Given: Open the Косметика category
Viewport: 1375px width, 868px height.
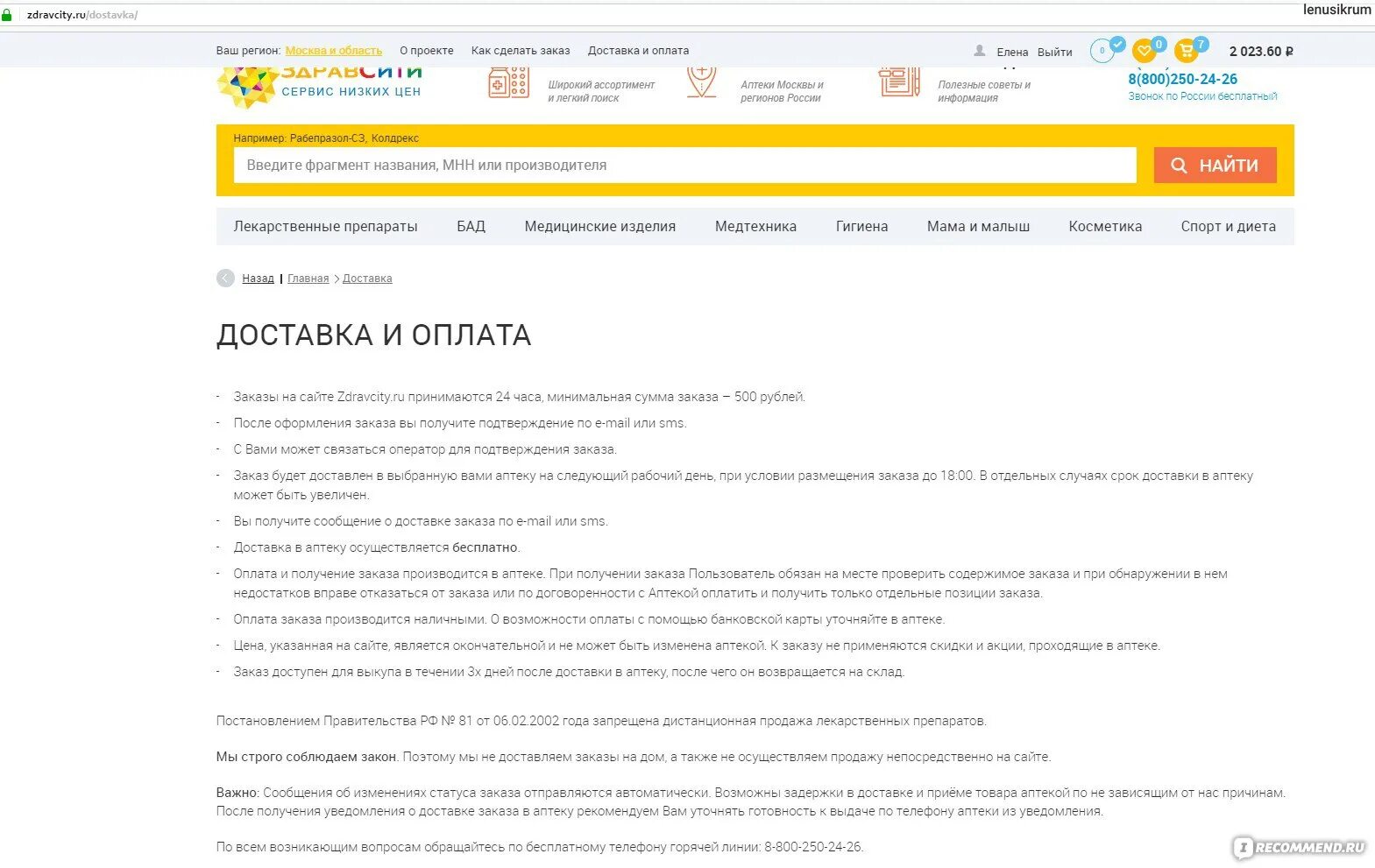Looking at the screenshot, I should tap(1105, 226).
